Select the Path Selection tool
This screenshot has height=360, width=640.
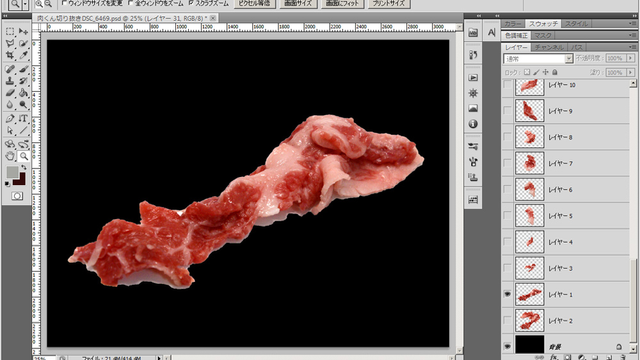tap(10, 131)
